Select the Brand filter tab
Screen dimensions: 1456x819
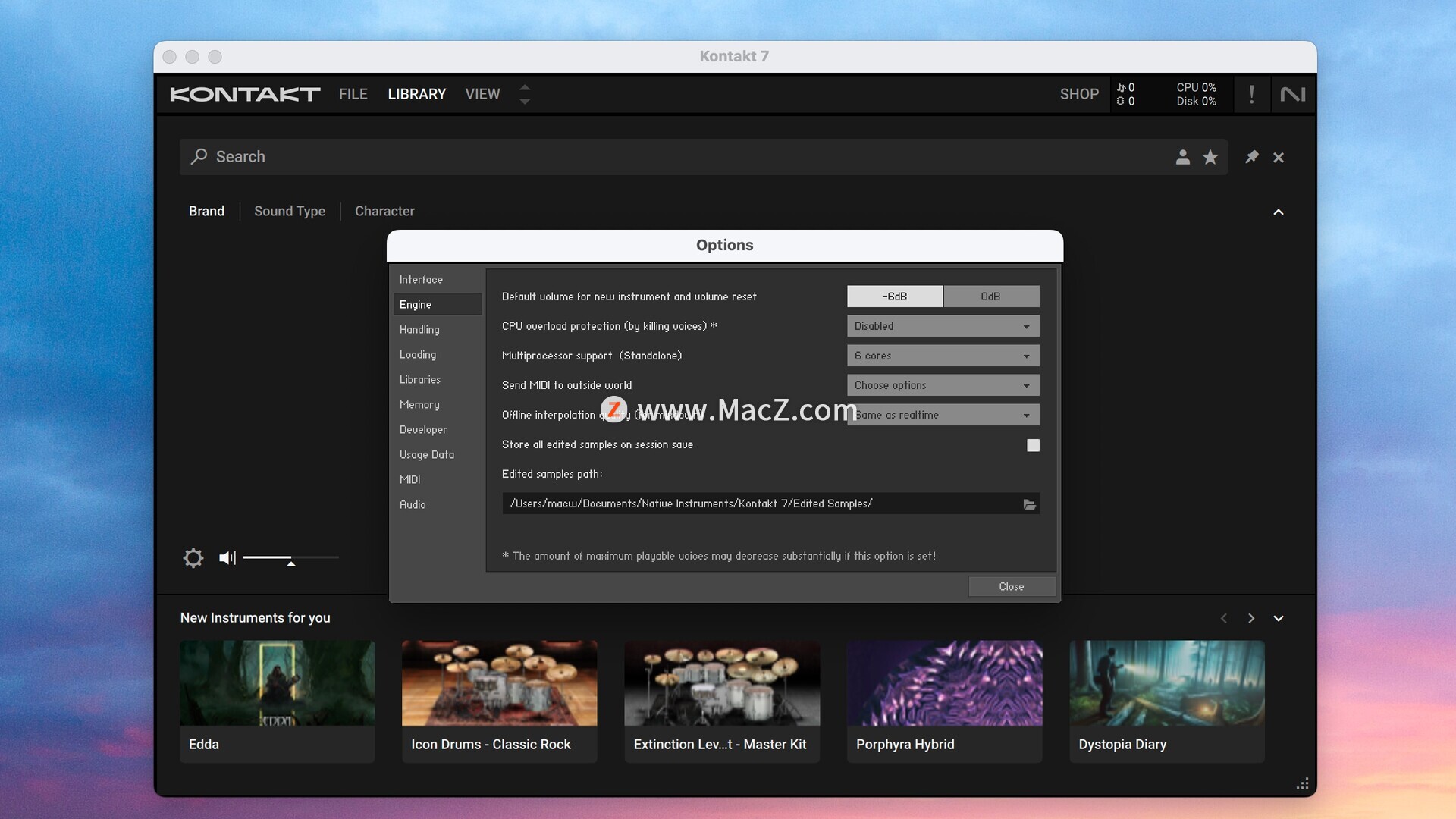(x=206, y=211)
